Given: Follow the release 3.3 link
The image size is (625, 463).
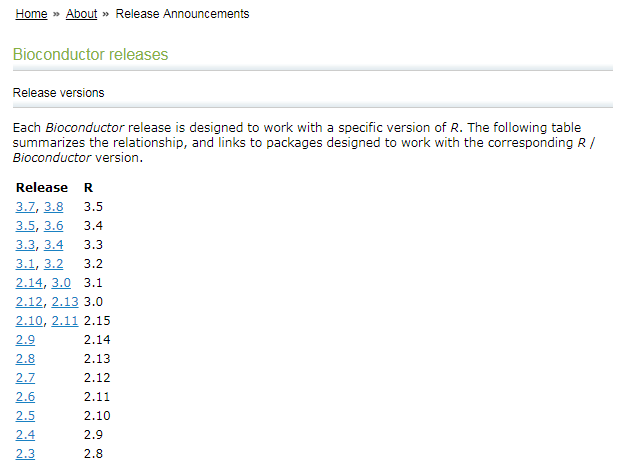Looking at the screenshot, I should [x=26, y=245].
